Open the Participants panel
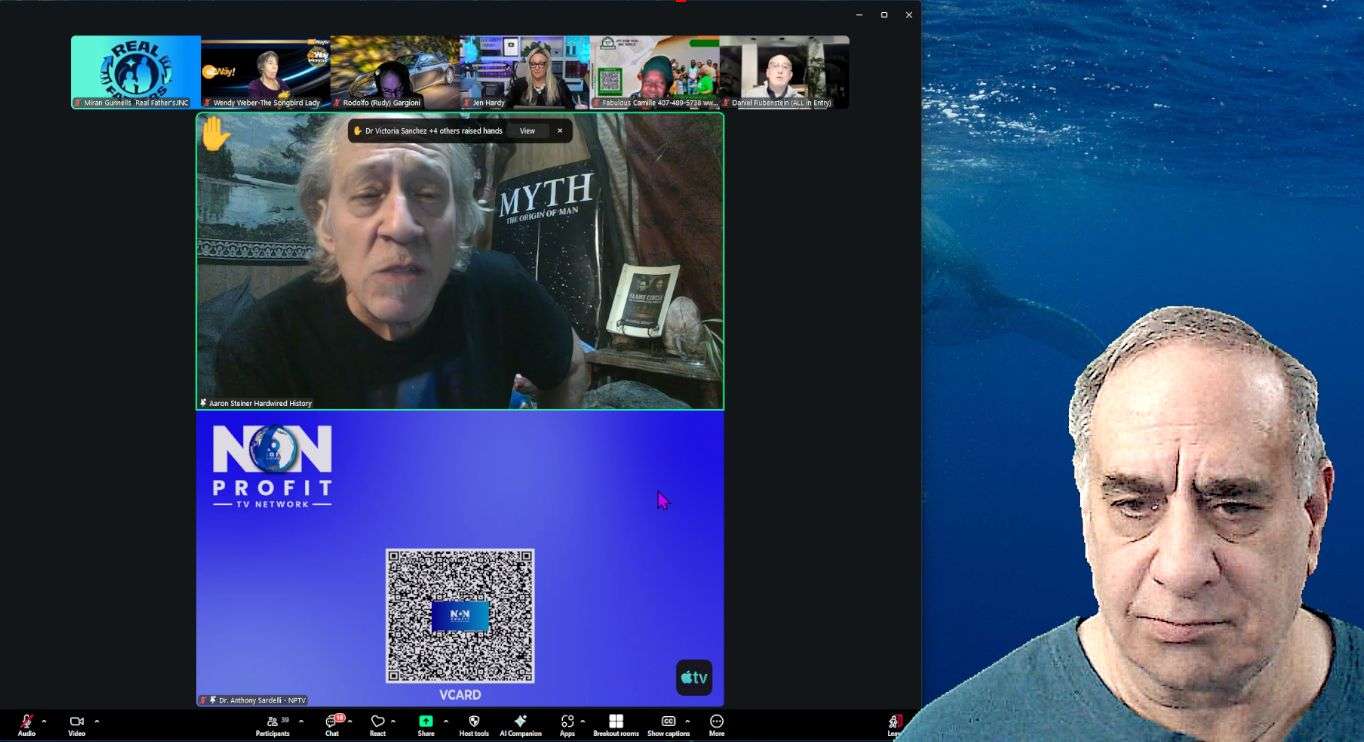This screenshot has height=742, width=1364. pyautogui.click(x=272, y=724)
